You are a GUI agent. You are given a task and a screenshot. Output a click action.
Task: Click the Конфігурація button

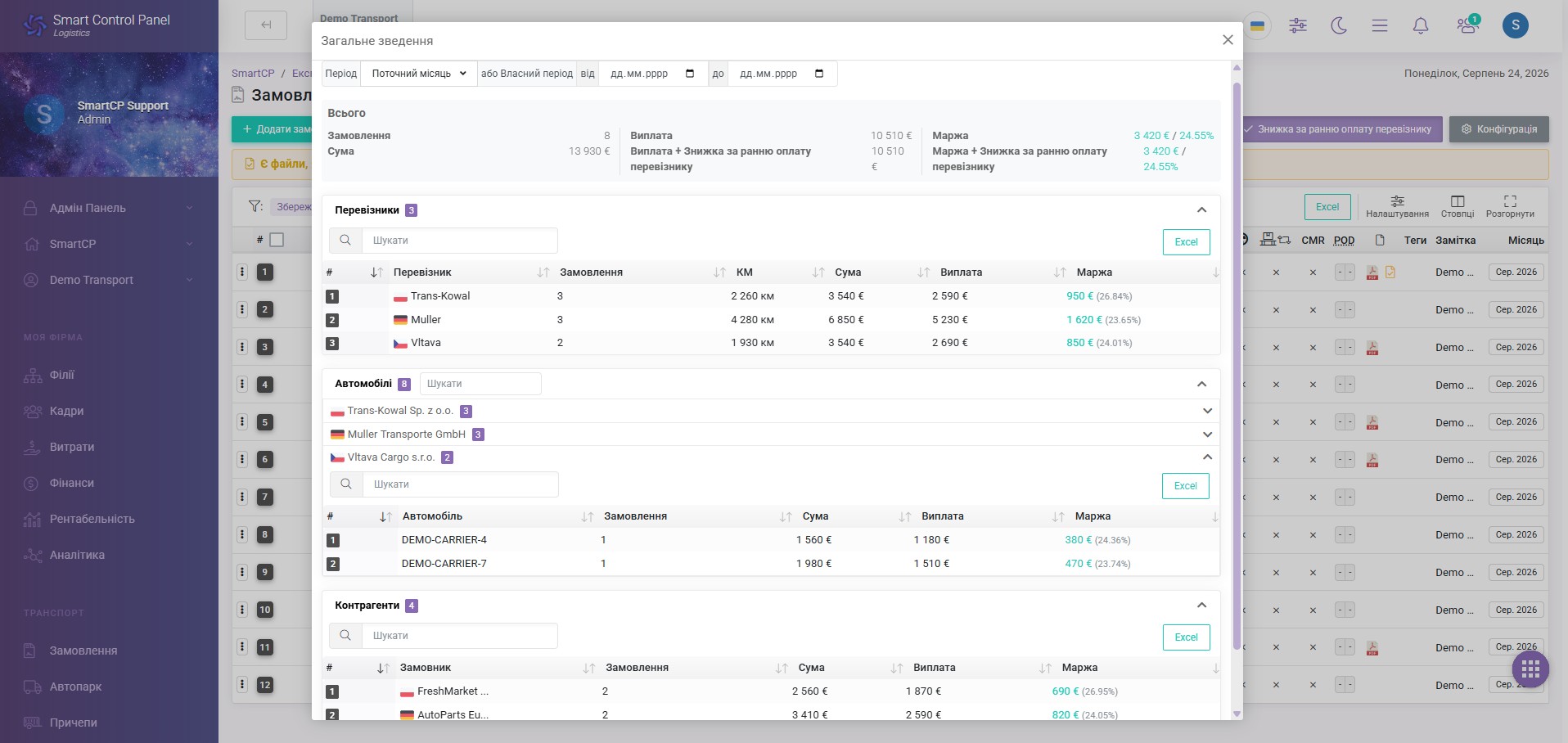[x=1499, y=129]
